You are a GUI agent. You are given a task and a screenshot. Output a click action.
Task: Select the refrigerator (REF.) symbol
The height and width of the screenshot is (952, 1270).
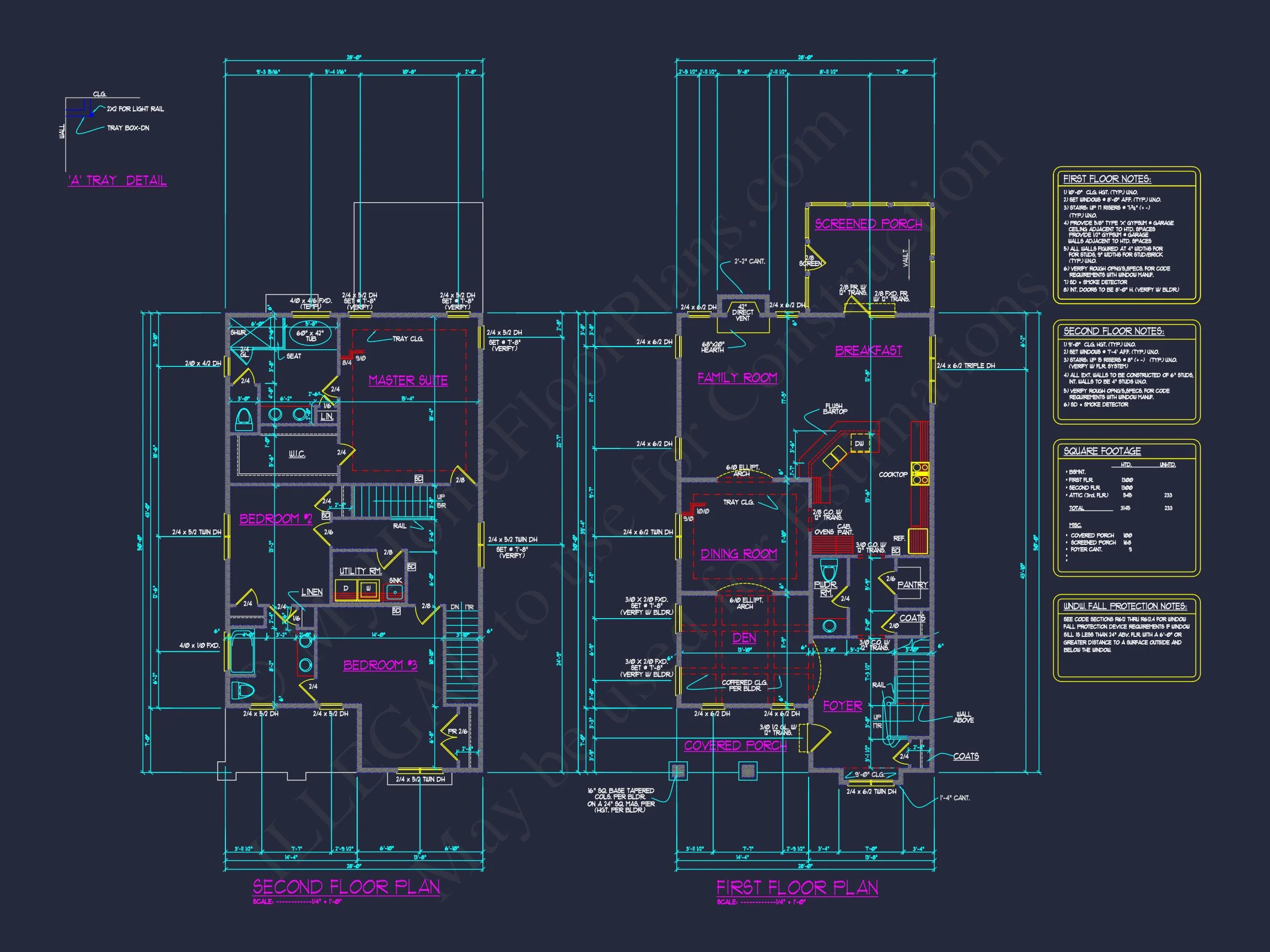pos(919,542)
